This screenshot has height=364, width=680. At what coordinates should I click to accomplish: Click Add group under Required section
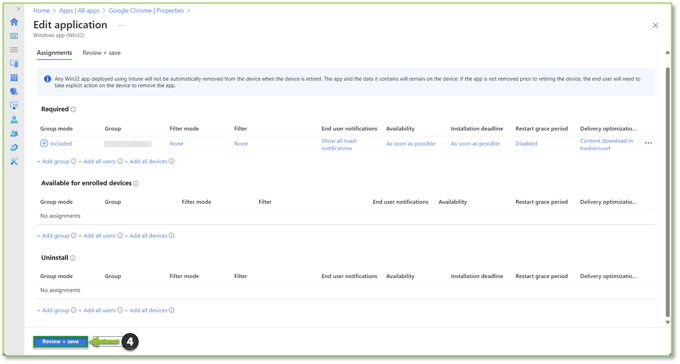(x=53, y=161)
